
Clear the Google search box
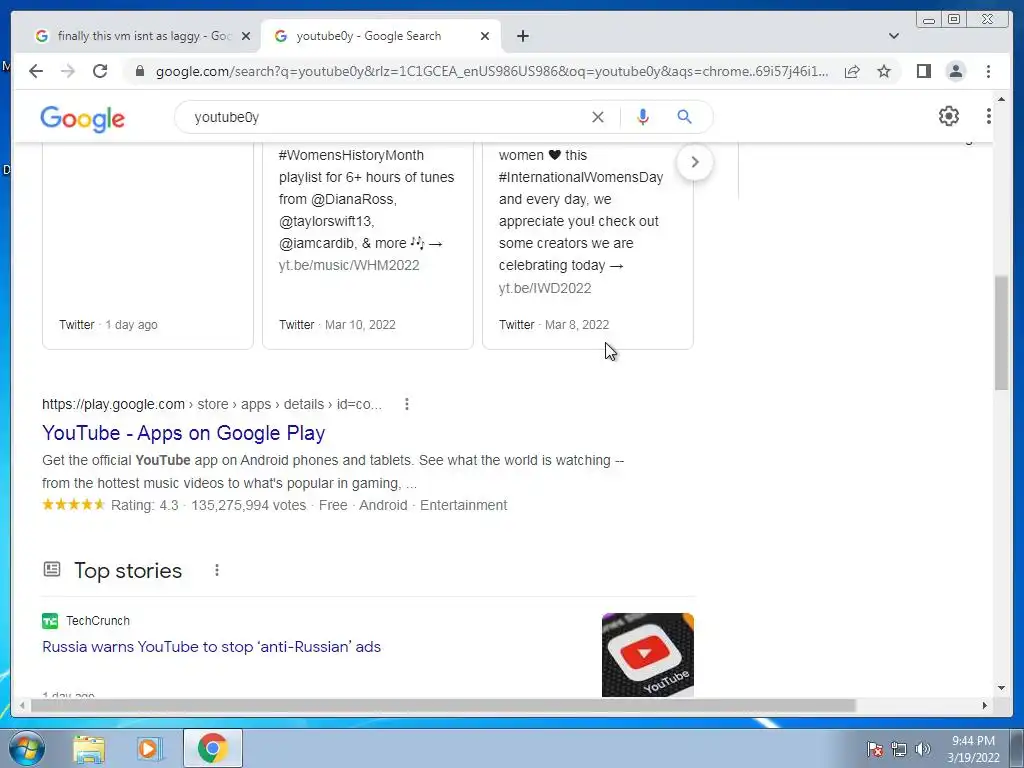(x=598, y=117)
